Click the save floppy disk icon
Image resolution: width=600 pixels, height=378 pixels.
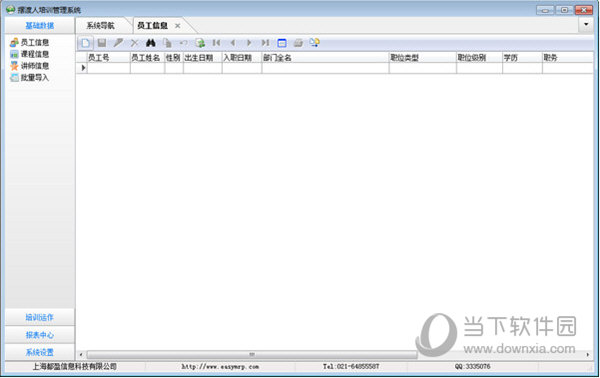pos(102,43)
